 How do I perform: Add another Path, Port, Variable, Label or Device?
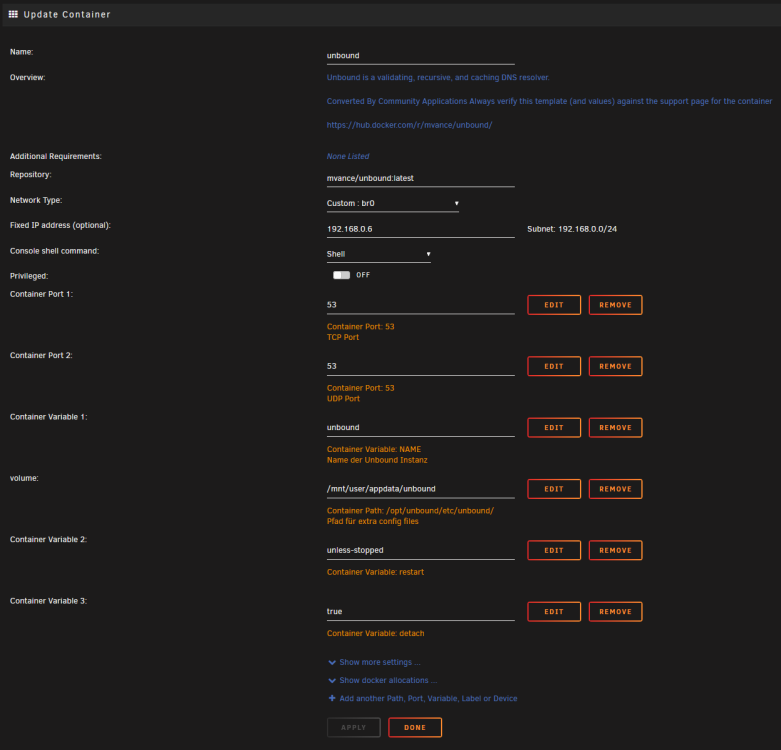(x=428, y=698)
